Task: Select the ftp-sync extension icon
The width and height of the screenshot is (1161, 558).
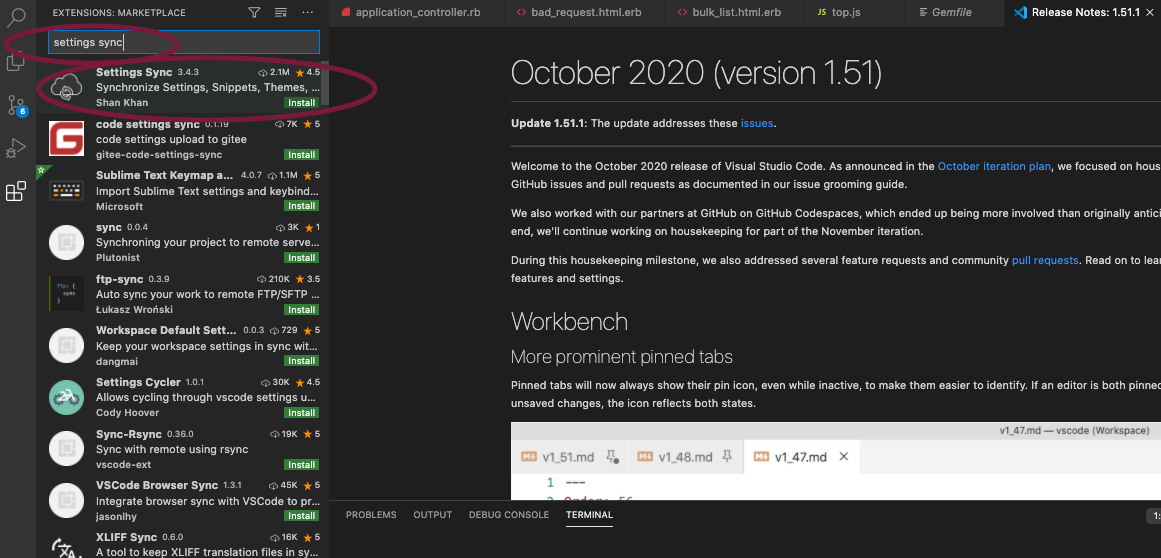Action: 67,294
